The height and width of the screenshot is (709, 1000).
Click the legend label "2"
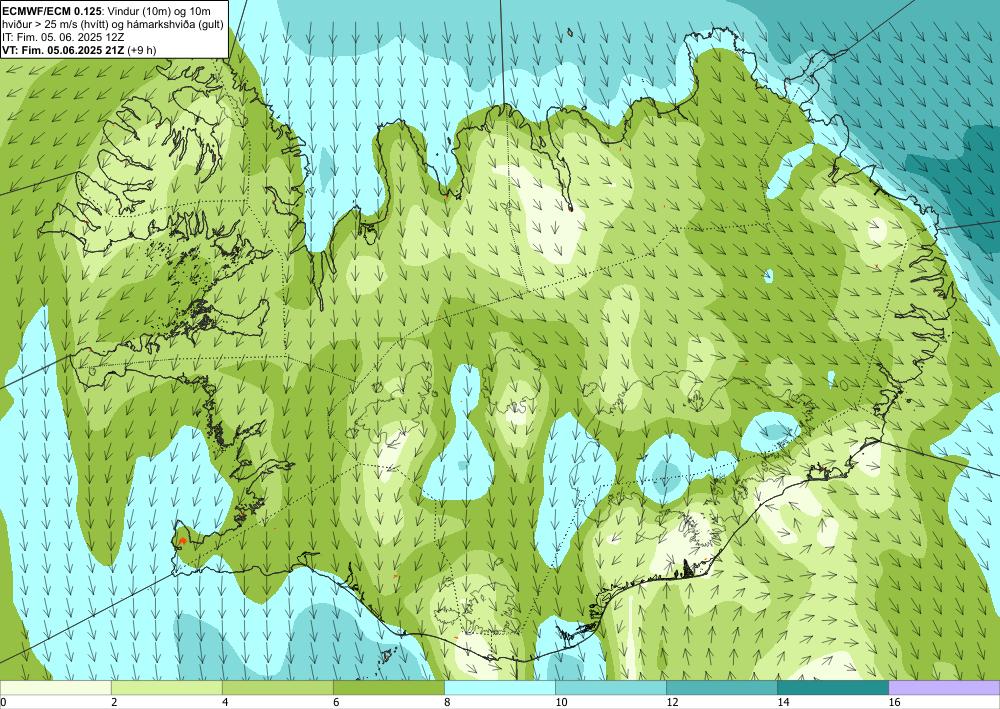(x=114, y=702)
